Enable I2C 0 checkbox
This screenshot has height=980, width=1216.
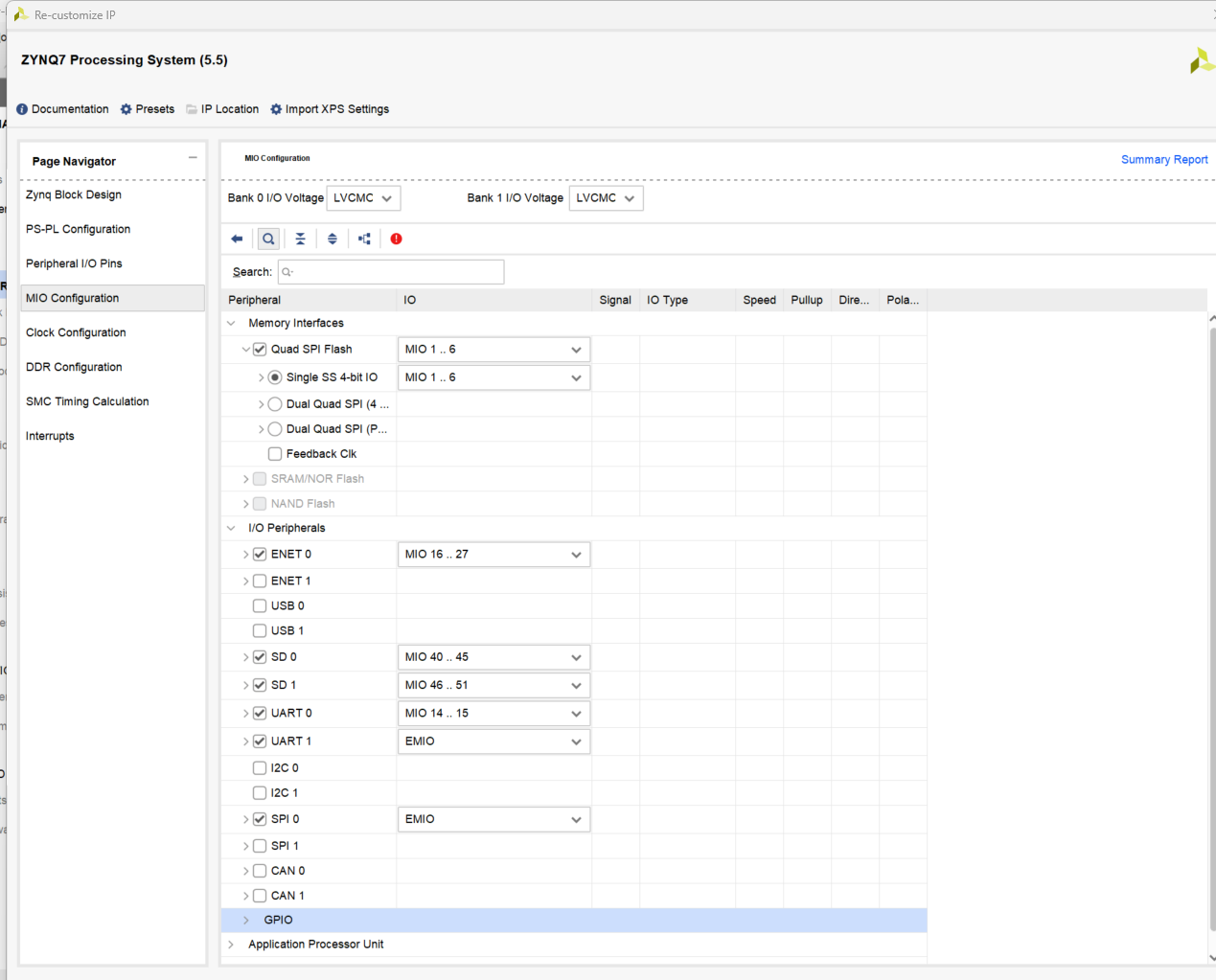[260, 768]
